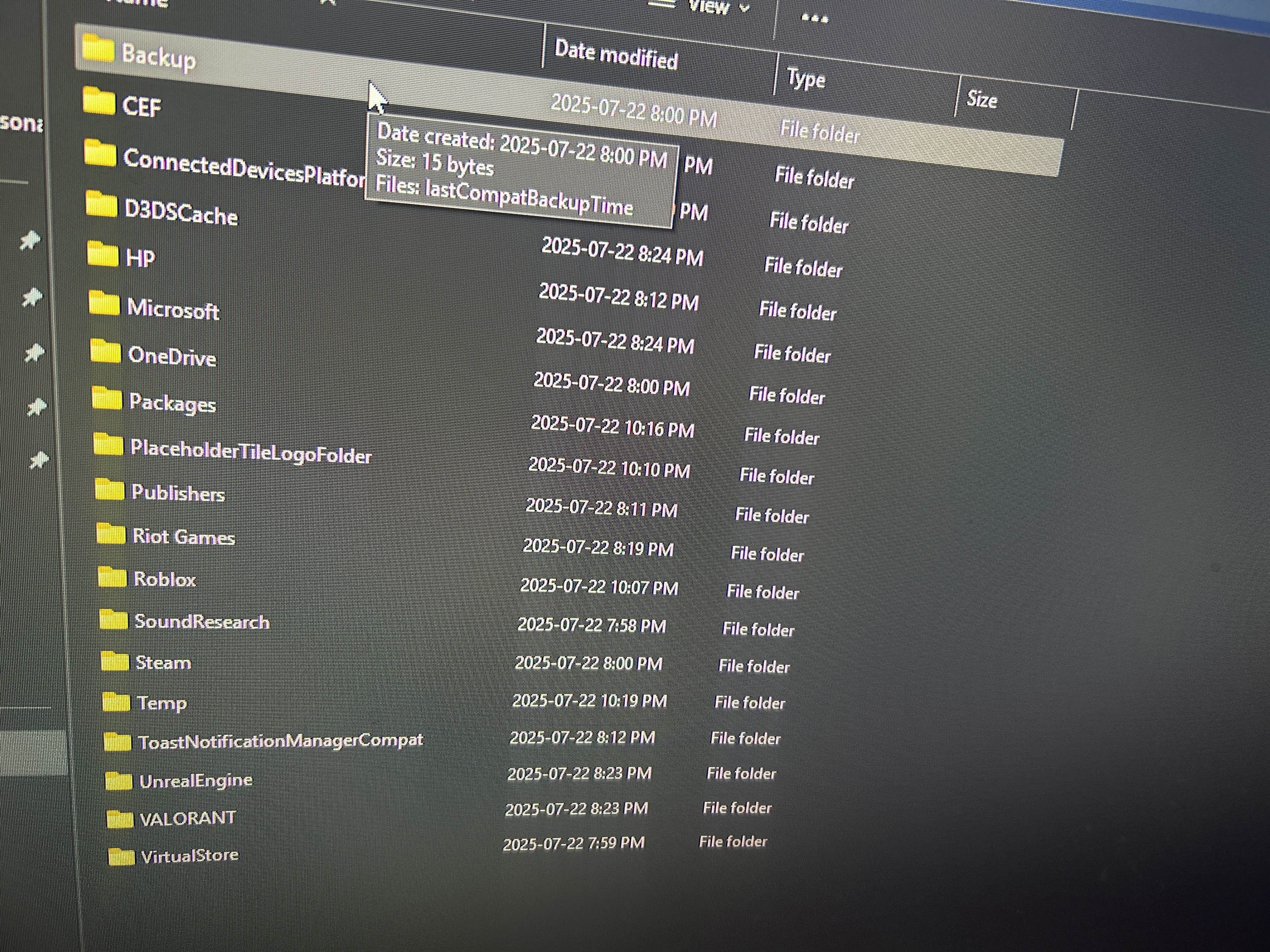Click Packages row date 10:16 PM
The width and height of the screenshot is (1270, 952).
(613, 427)
